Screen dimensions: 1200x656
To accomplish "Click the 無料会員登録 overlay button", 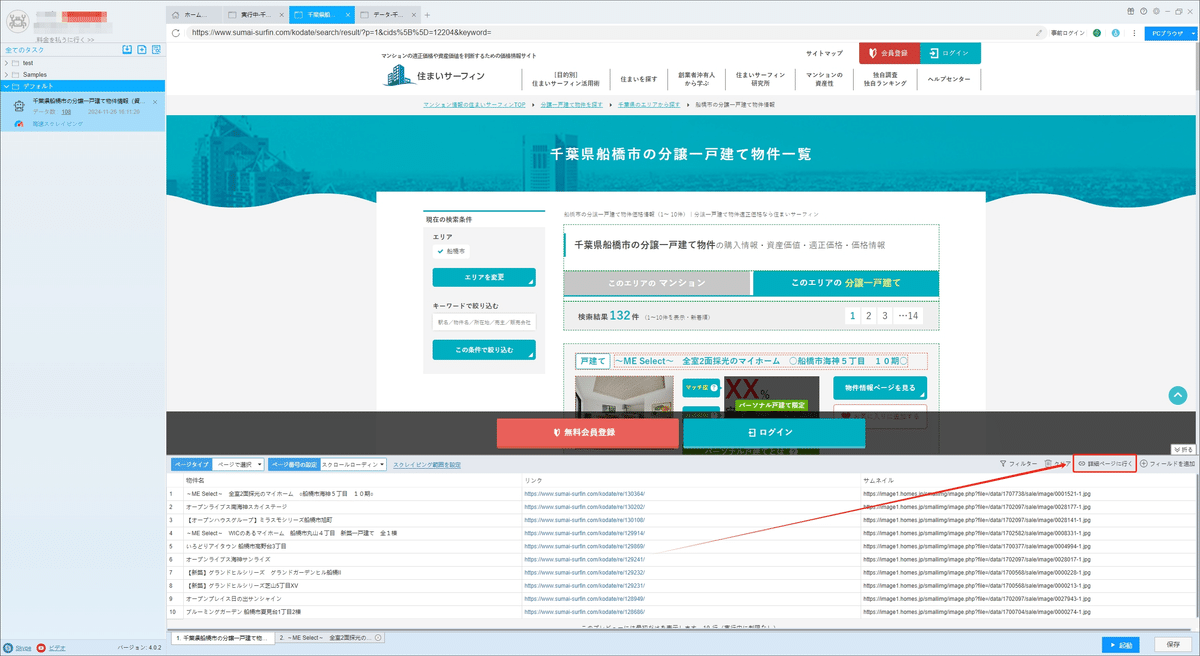I will 588,432.
